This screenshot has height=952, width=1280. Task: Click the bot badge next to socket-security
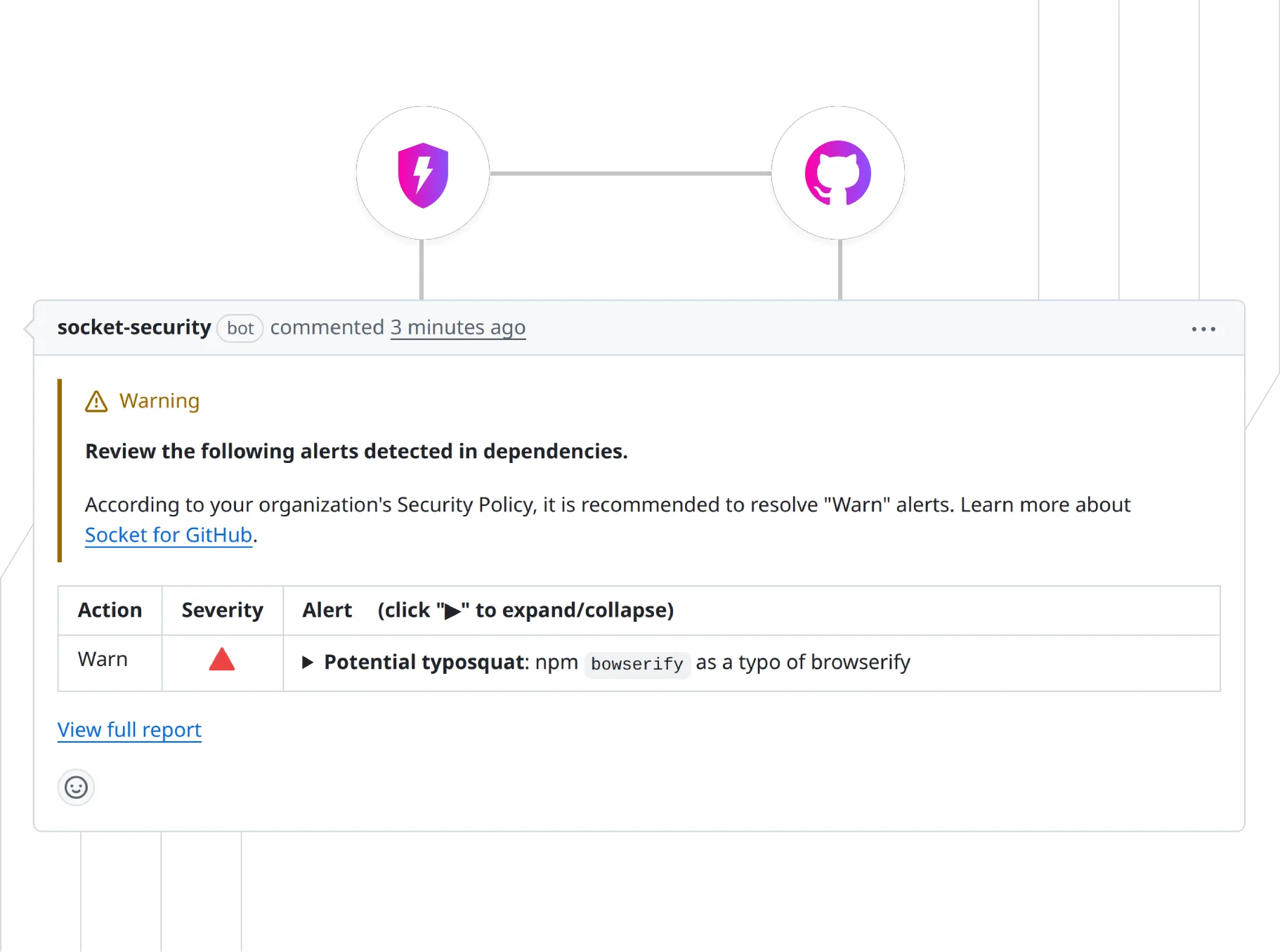click(x=240, y=328)
